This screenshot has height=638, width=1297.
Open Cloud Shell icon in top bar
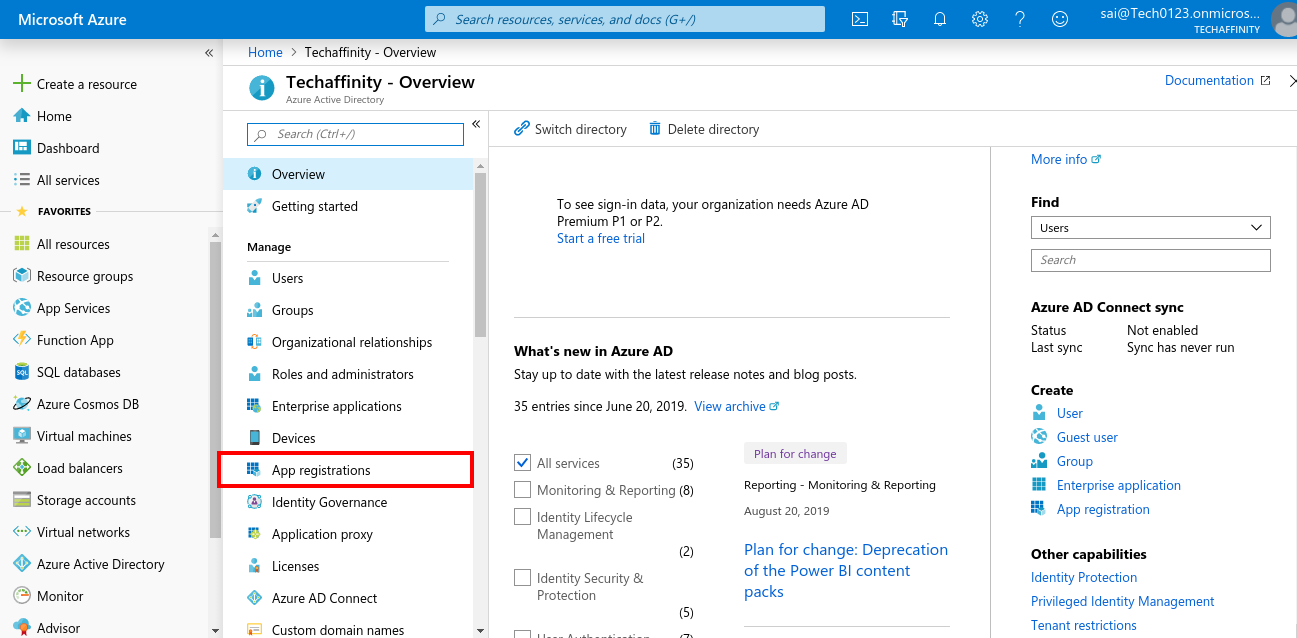pyautogui.click(x=859, y=19)
